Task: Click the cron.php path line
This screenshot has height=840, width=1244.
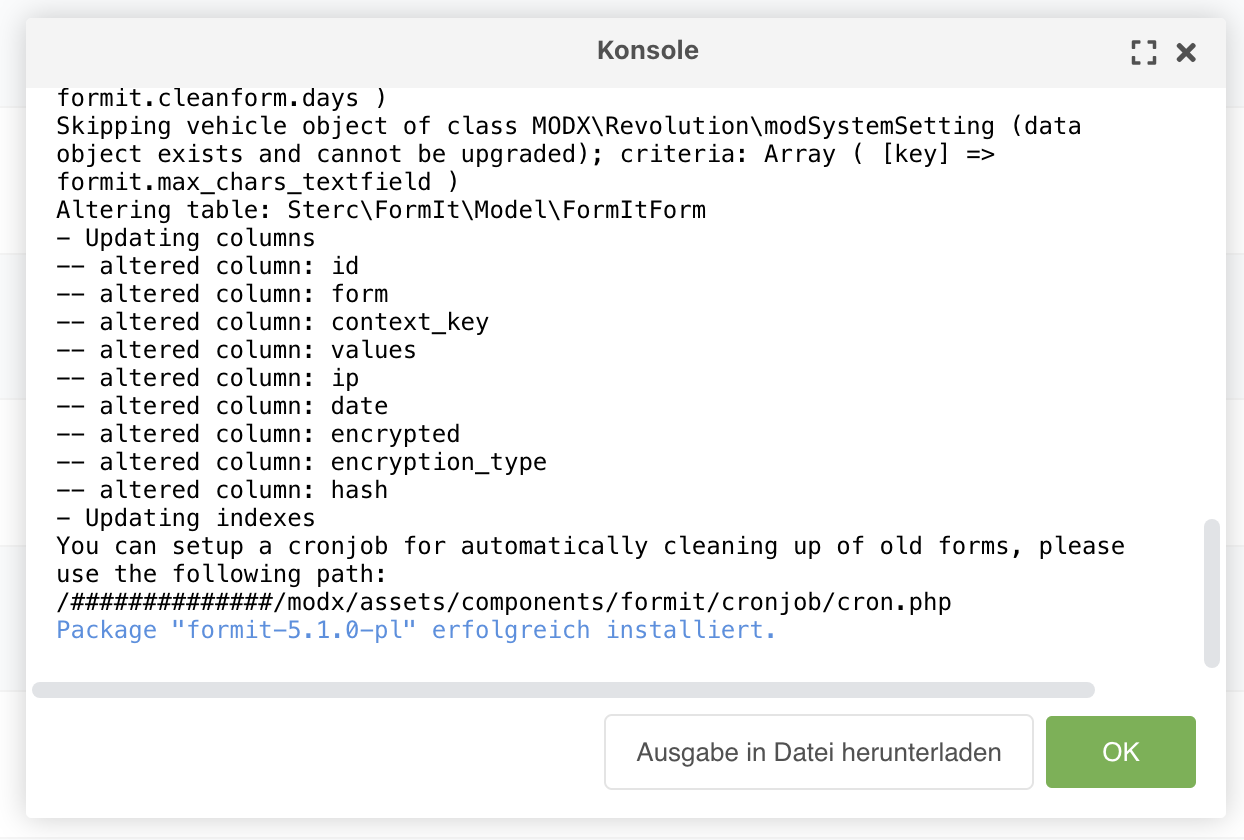Action: [x=504, y=602]
